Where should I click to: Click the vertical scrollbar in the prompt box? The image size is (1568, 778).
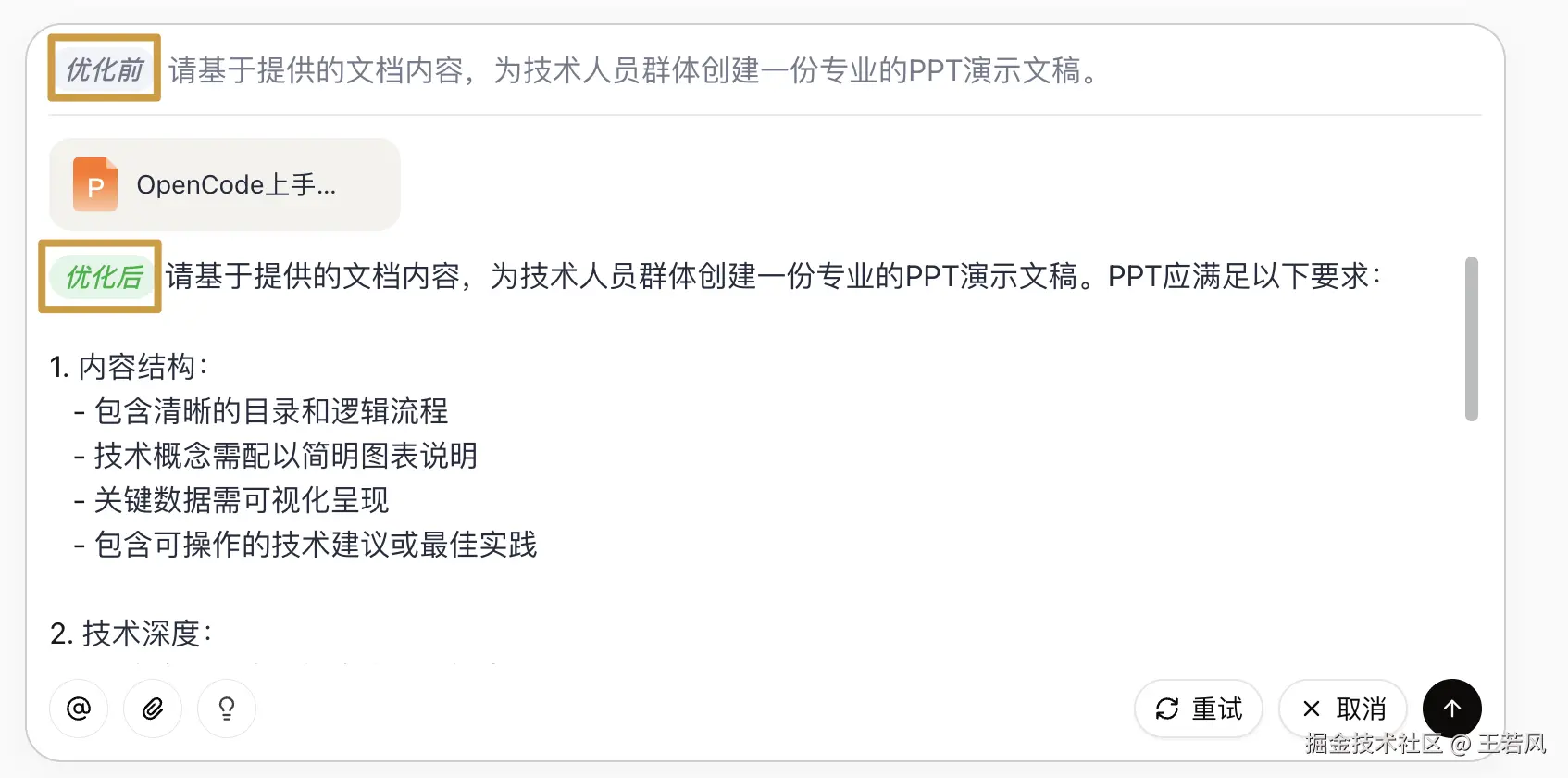point(1471,339)
